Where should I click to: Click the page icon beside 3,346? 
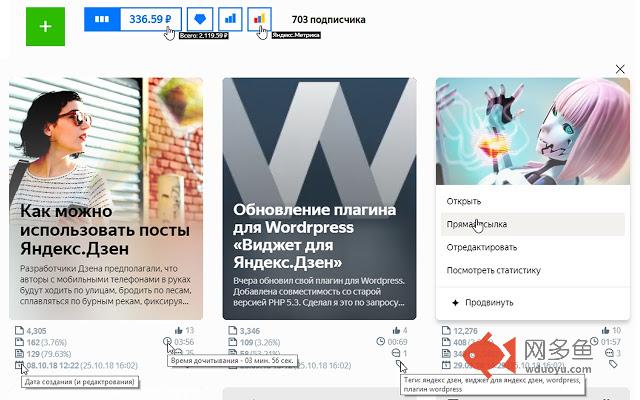pyautogui.click(x=233, y=330)
